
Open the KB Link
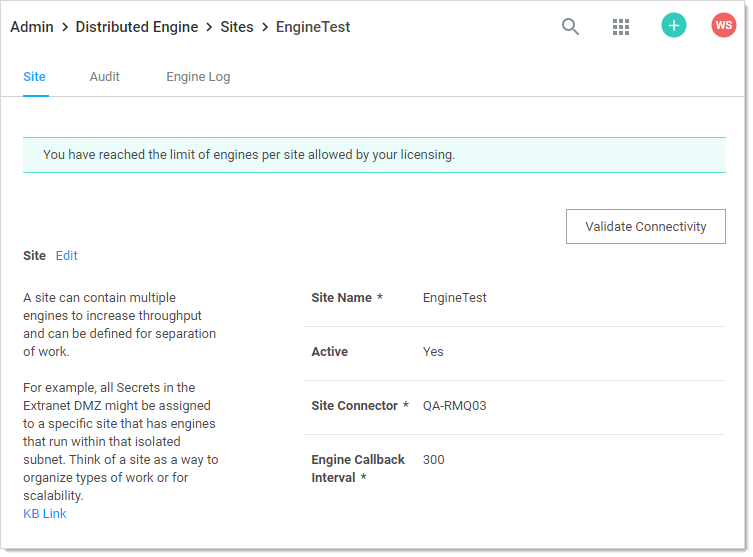pos(45,514)
